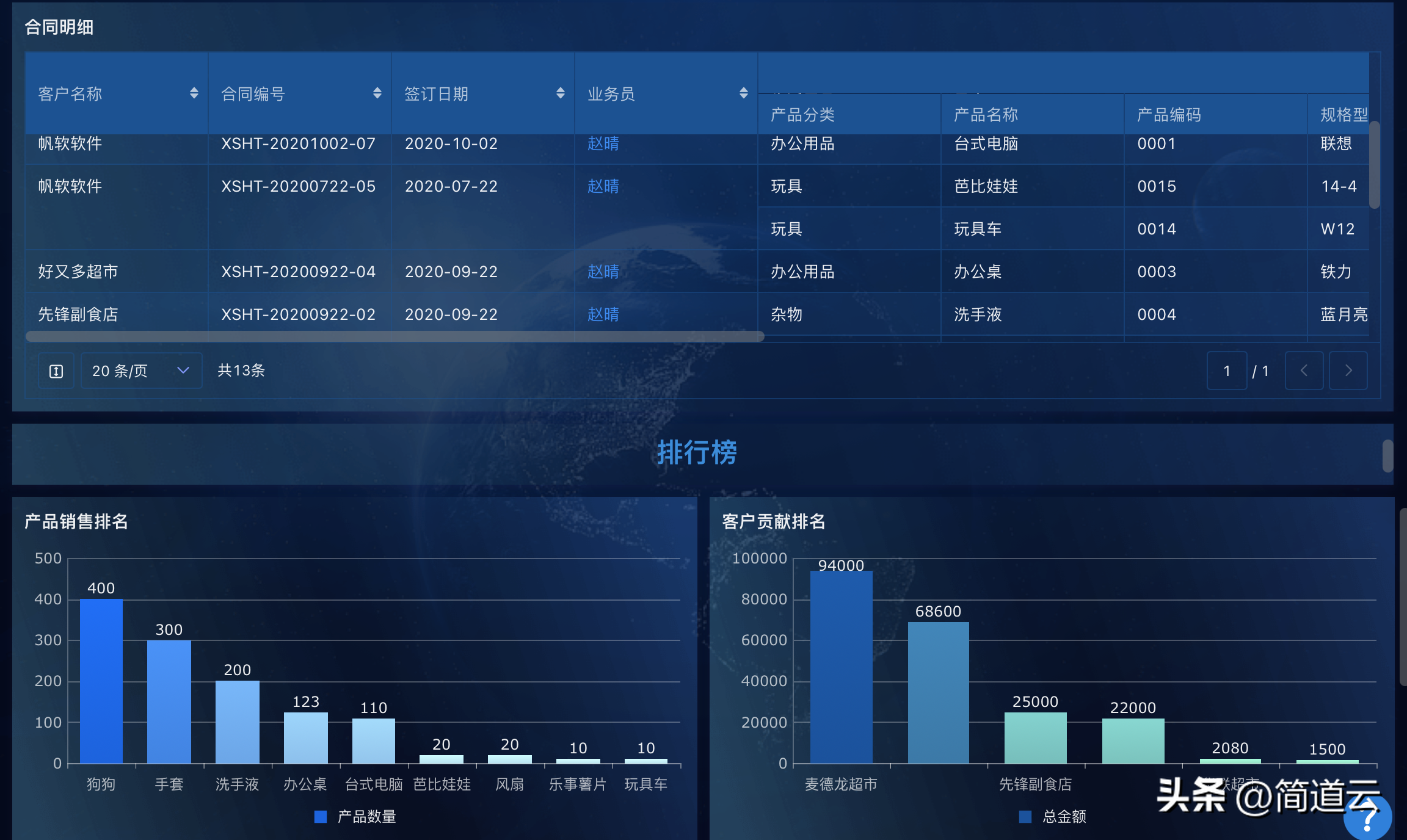The height and width of the screenshot is (840, 1407).
Task: Click the table's horizontal scrollbar
Action: 394,336
